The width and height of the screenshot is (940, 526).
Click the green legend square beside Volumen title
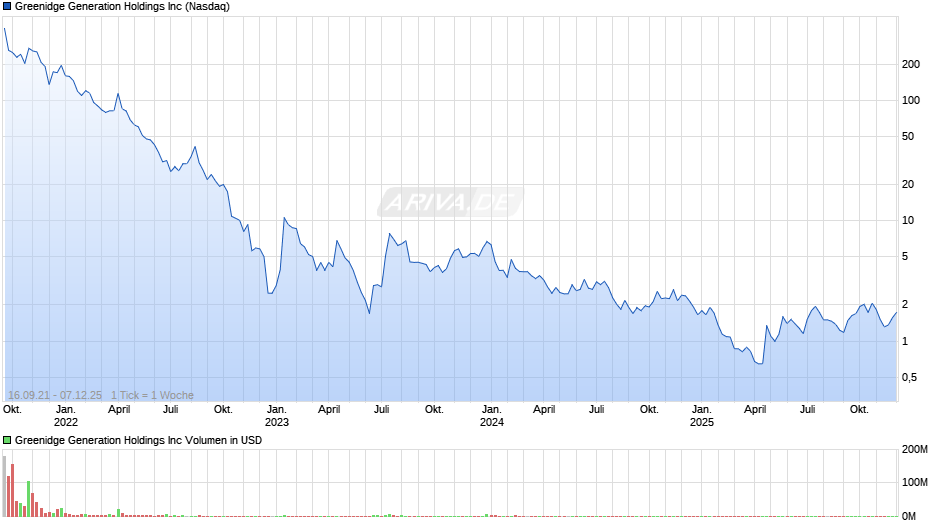pyautogui.click(x=7, y=440)
